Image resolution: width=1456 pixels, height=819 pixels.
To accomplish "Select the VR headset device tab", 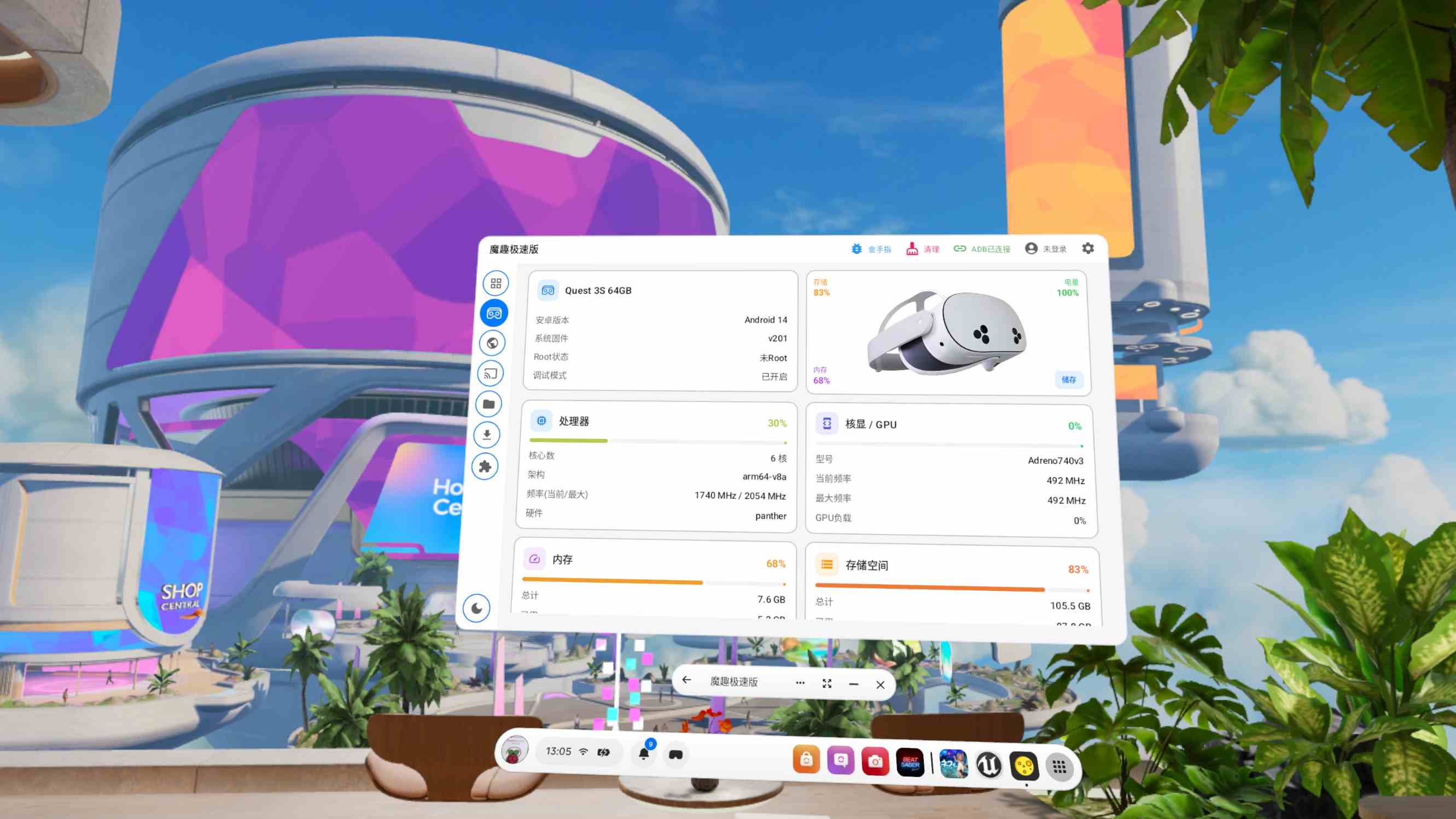I will pyautogui.click(x=493, y=313).
